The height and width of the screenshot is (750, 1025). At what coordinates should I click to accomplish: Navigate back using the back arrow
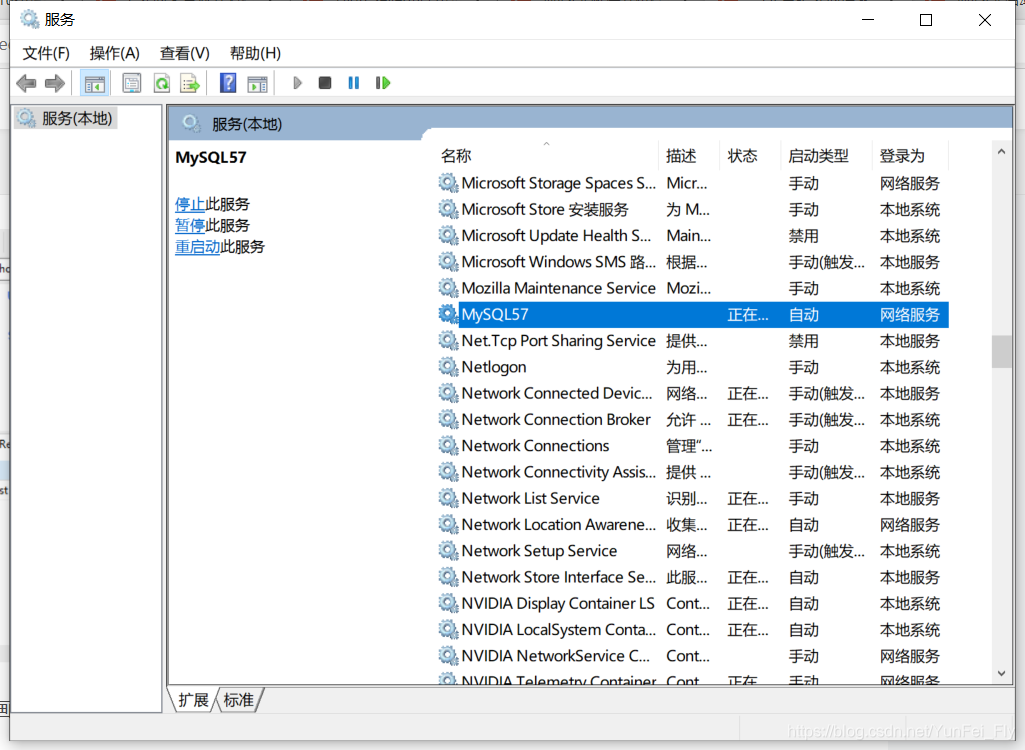26,82
